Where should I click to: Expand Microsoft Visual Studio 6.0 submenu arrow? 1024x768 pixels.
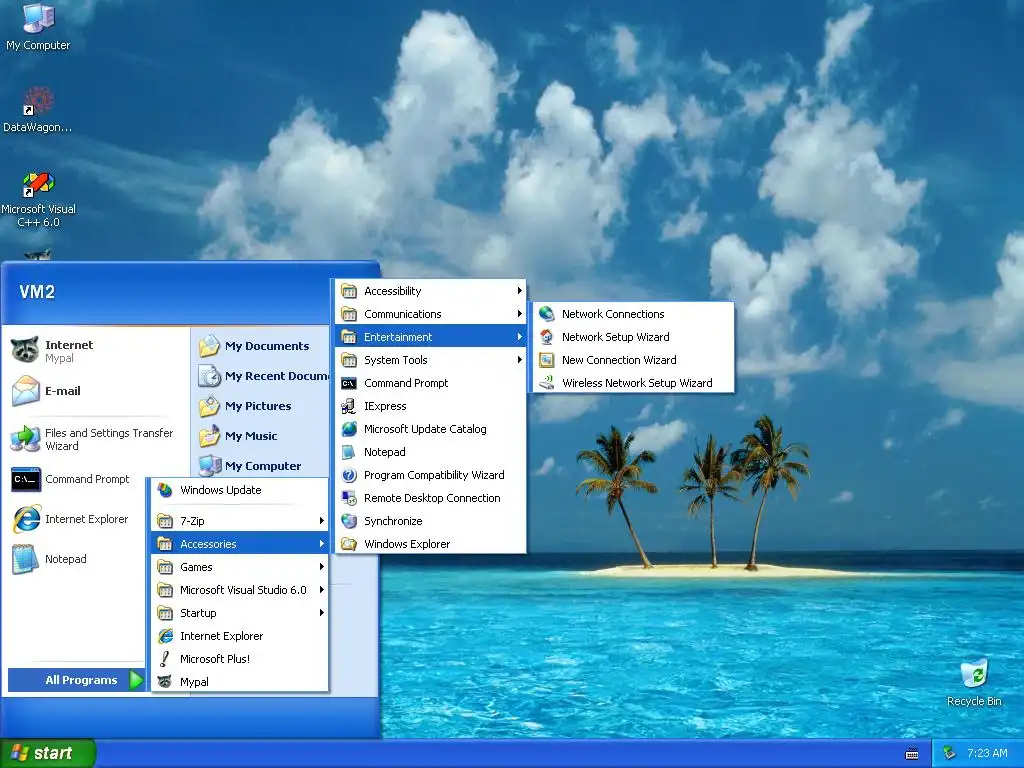pos(321,590)
